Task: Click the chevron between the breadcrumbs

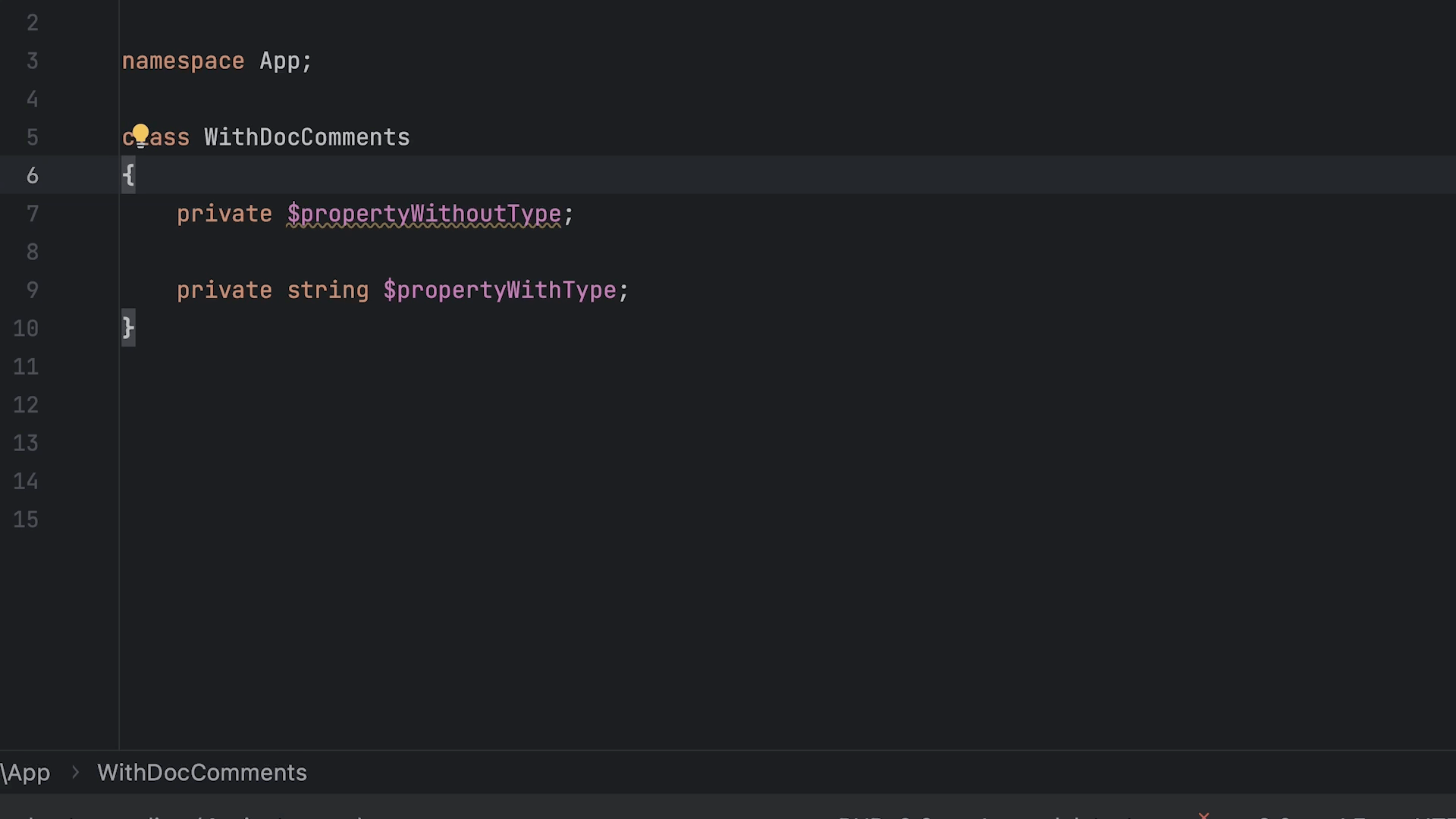Action: pos(75,773)
